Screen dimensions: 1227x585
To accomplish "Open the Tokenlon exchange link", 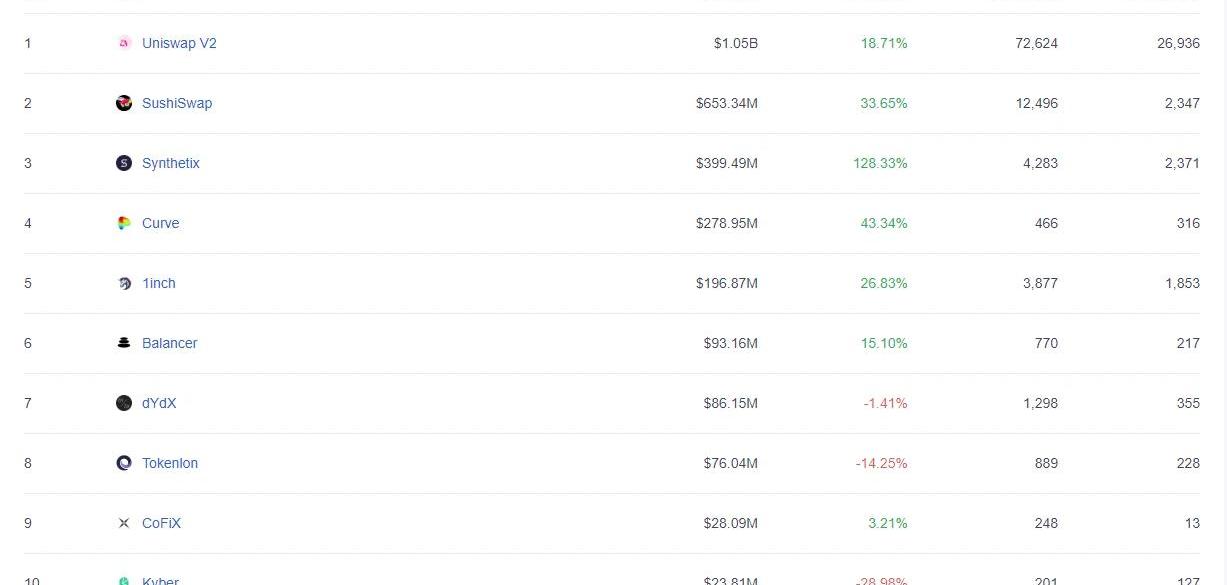I will (x=170, y=463).
